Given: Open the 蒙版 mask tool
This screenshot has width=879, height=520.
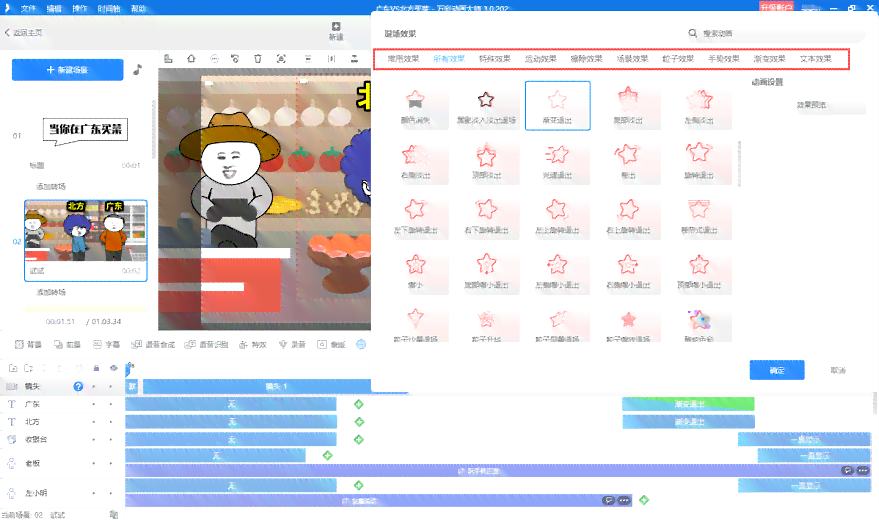Looking at the screenshot, I should pyautogui.click(x=331, y=345).
